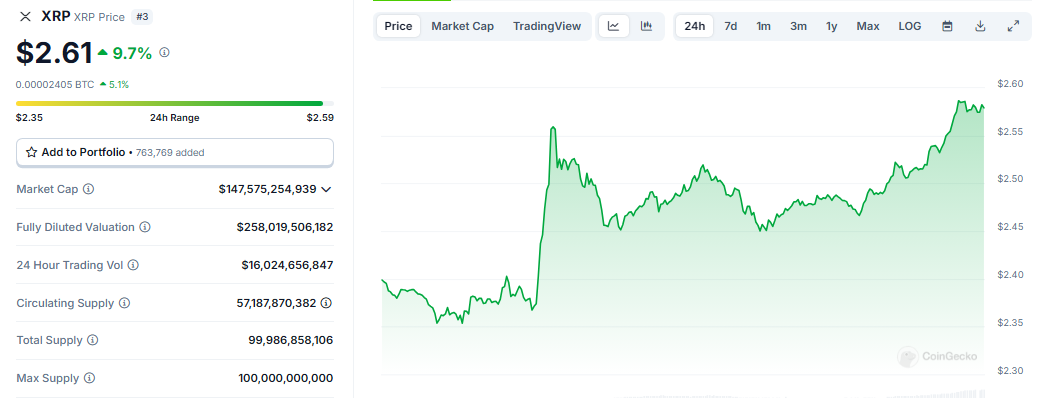Download chart data icon

point(980,26)
